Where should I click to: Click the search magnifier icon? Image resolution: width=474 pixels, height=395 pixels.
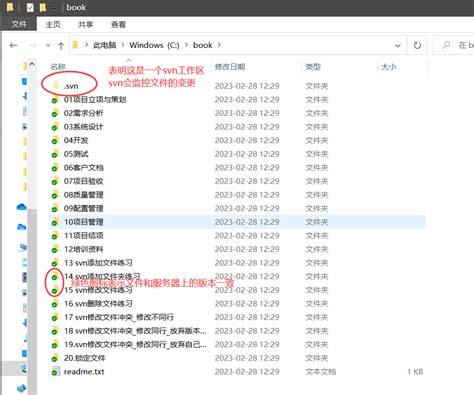[x=446, y=45]
